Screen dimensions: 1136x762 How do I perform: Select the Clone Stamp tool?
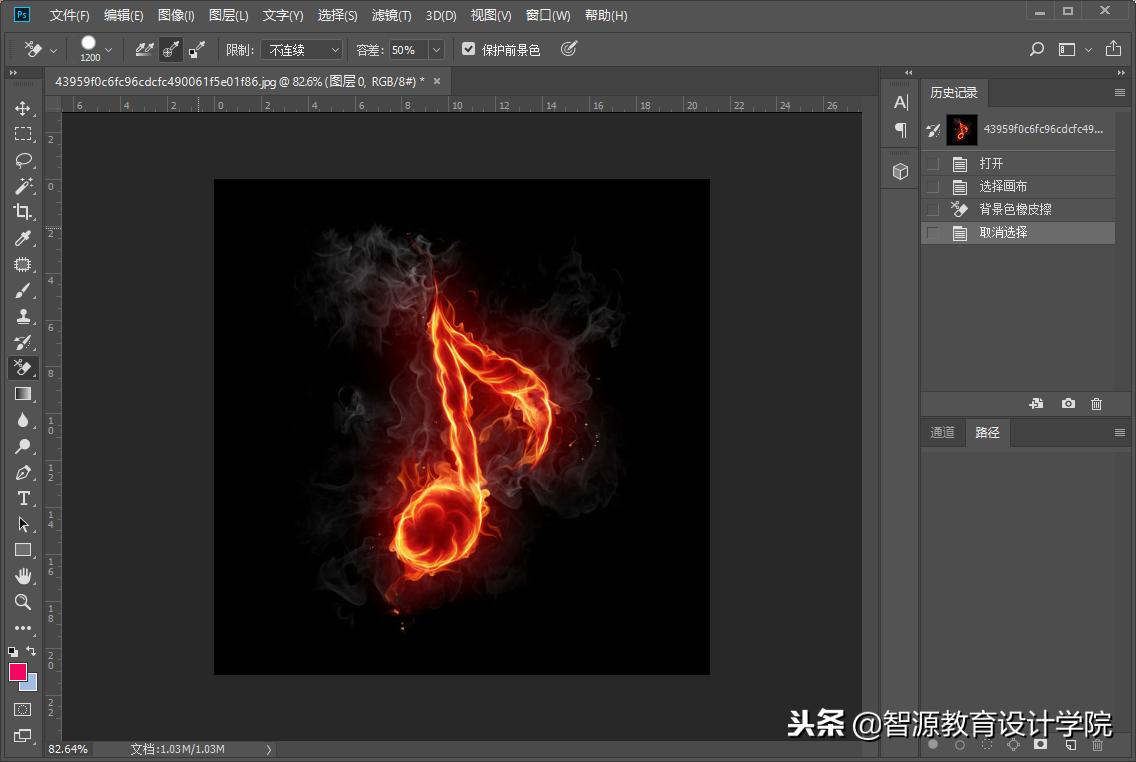[x=22, y=315]
